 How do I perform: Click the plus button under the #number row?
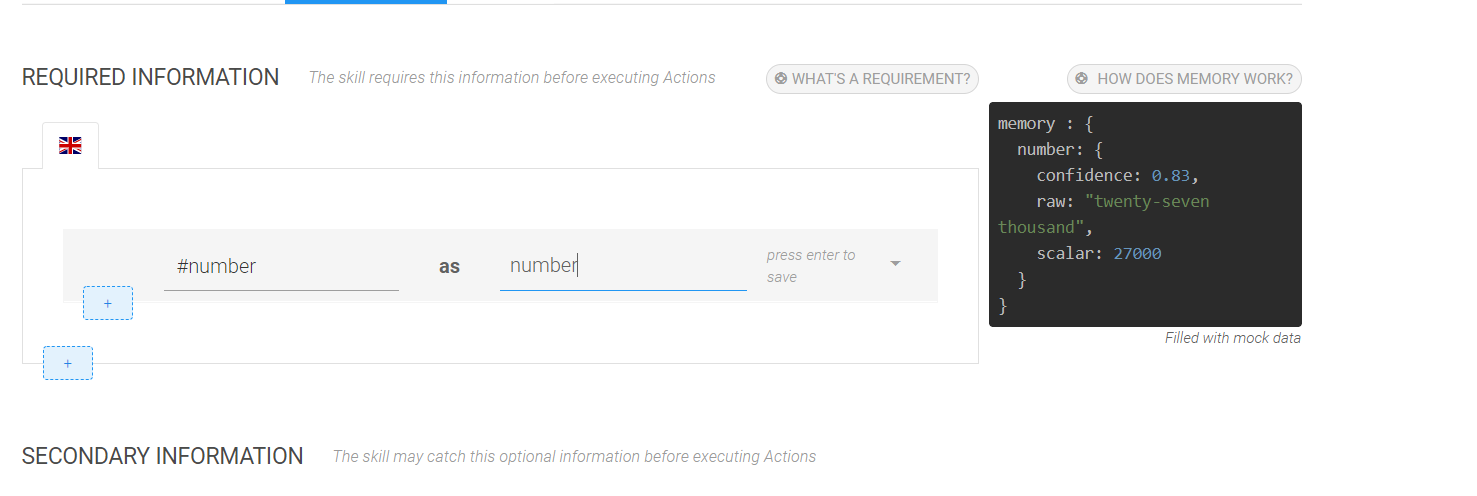click(x=108, y=303)
